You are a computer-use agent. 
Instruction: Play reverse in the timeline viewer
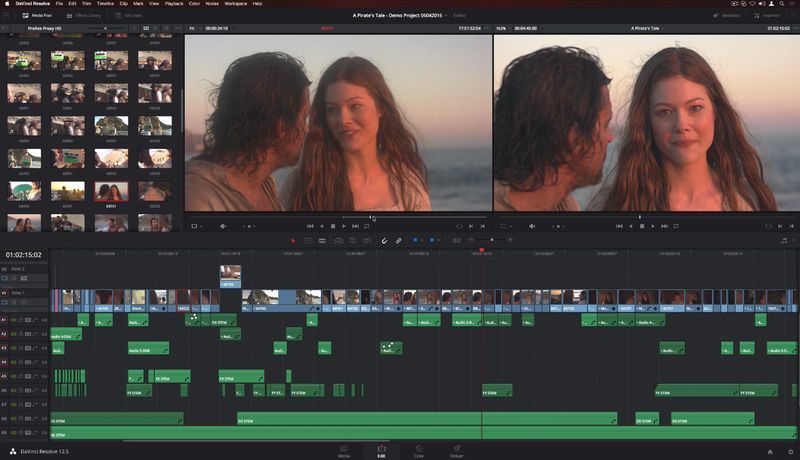631,226
